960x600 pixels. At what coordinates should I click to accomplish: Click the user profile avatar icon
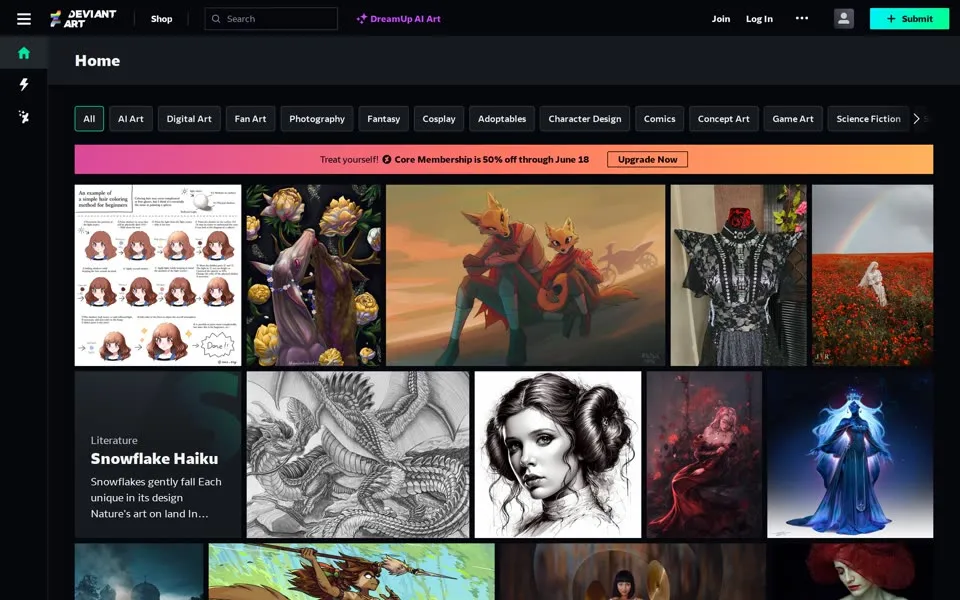click(844, 18)
